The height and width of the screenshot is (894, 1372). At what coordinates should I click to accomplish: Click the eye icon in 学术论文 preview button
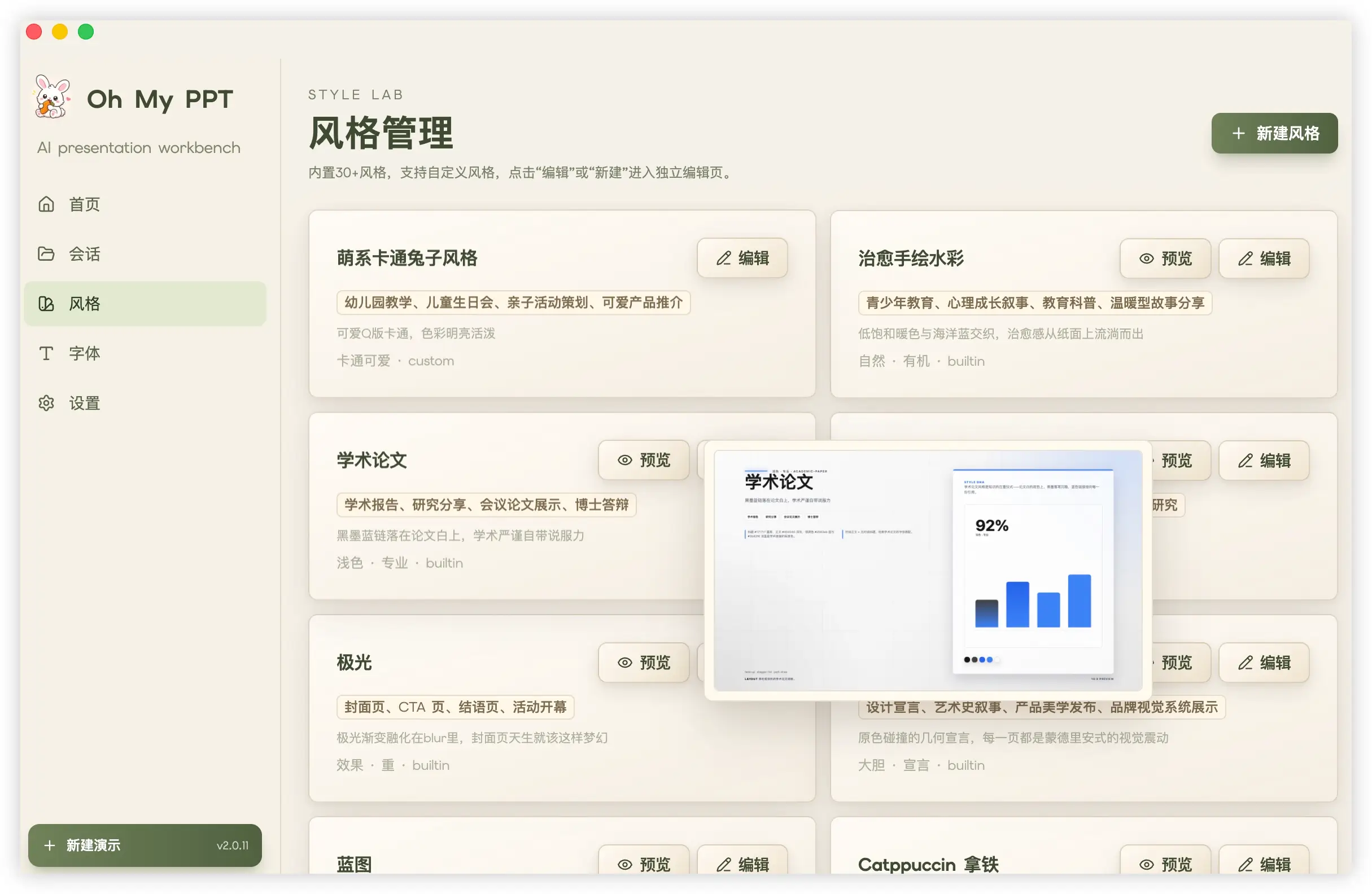(x=624, y=460)
